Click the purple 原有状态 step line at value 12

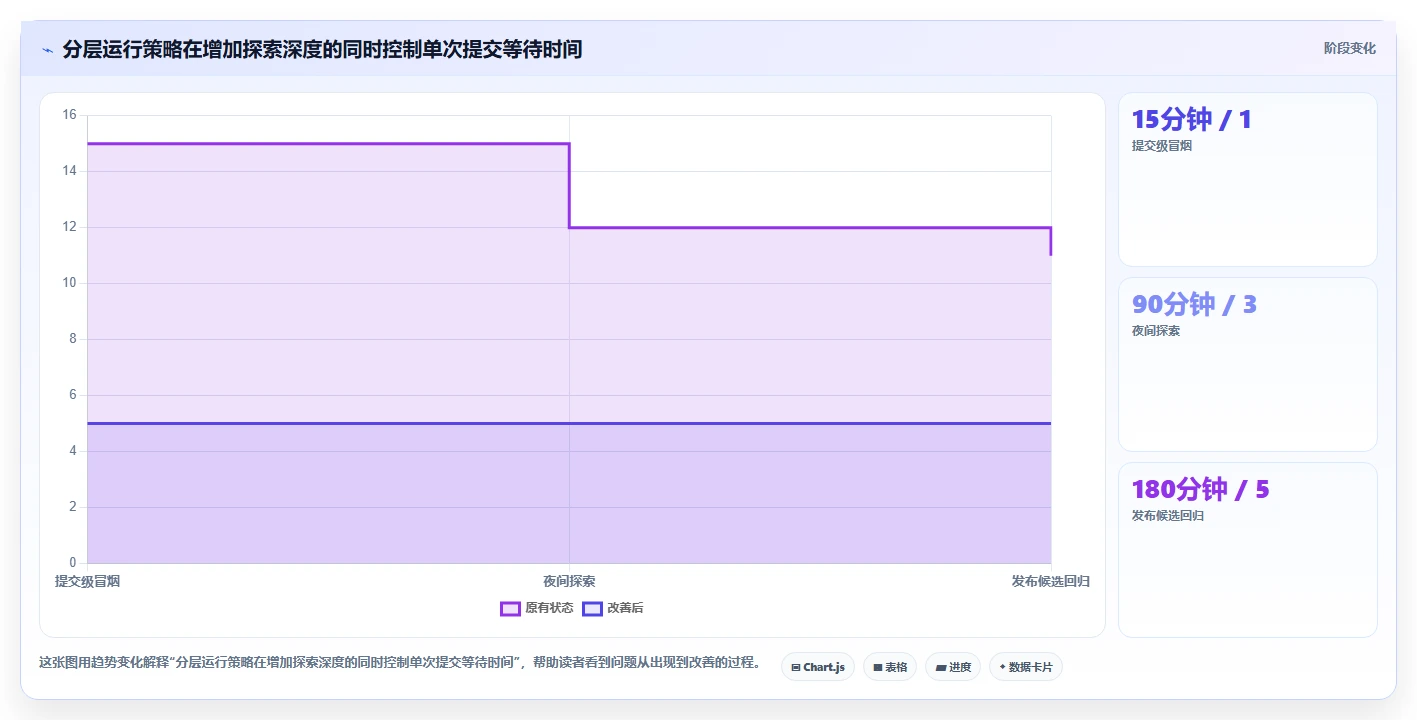tap(810, 227)
